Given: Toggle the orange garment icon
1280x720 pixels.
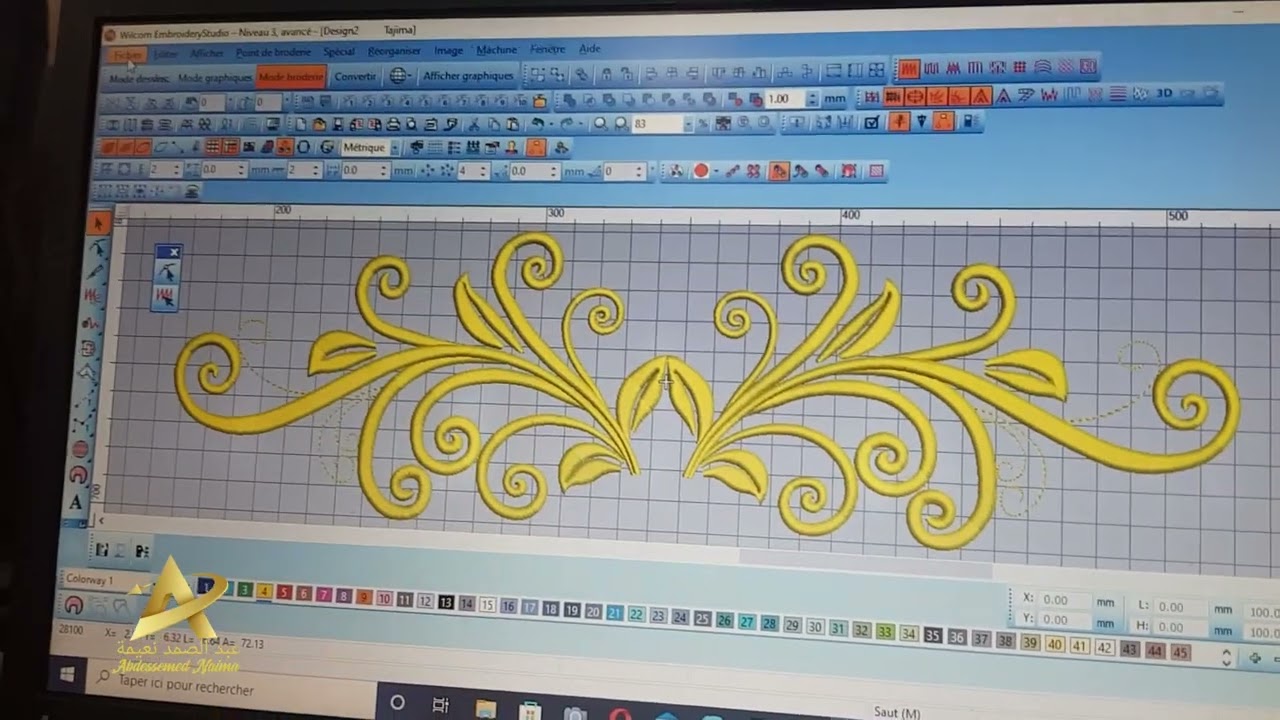Looking at the screenshot, I should tap(943, 122).
